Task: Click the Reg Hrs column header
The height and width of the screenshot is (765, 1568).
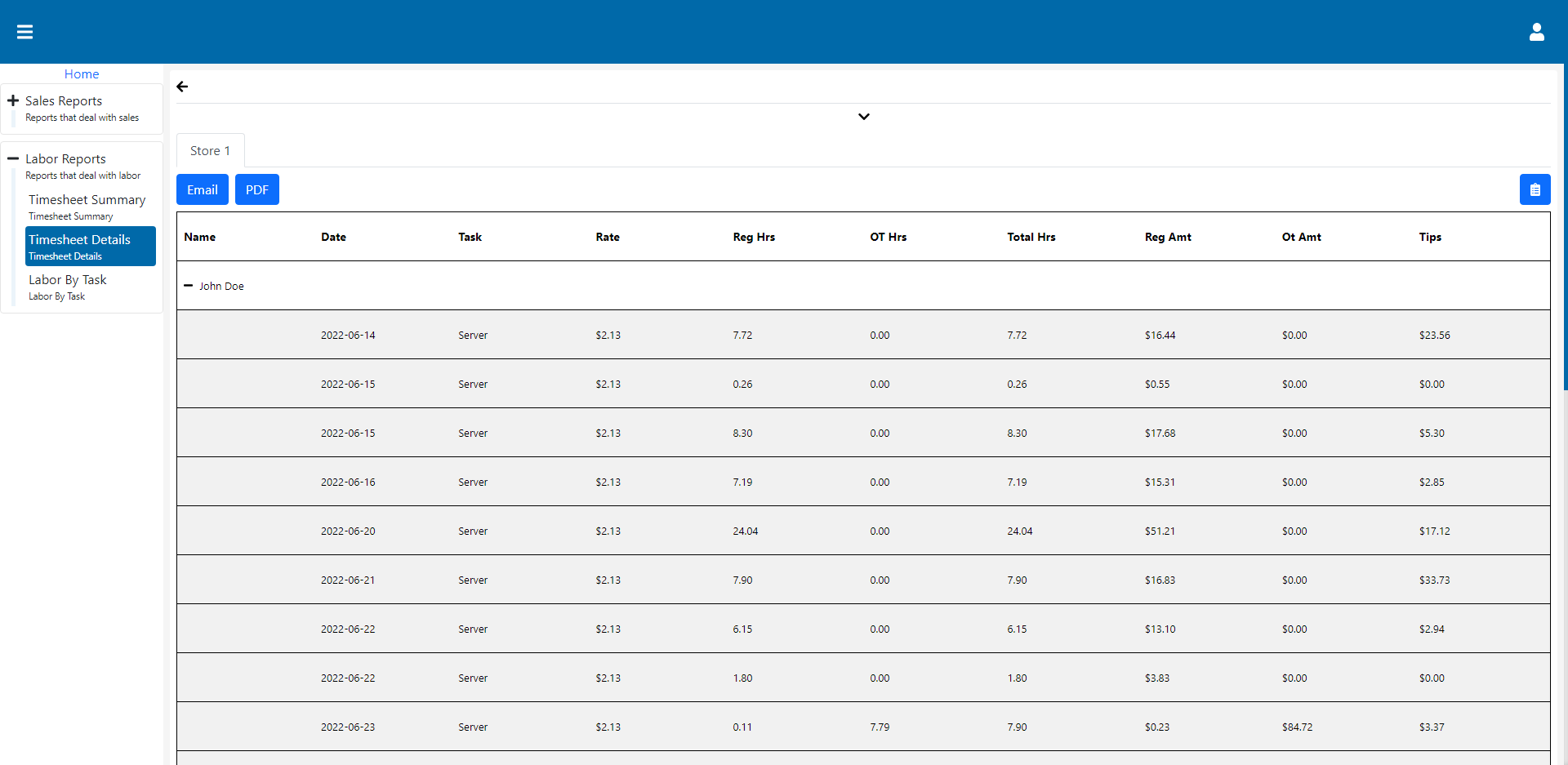Action: [x=754, y=237]
